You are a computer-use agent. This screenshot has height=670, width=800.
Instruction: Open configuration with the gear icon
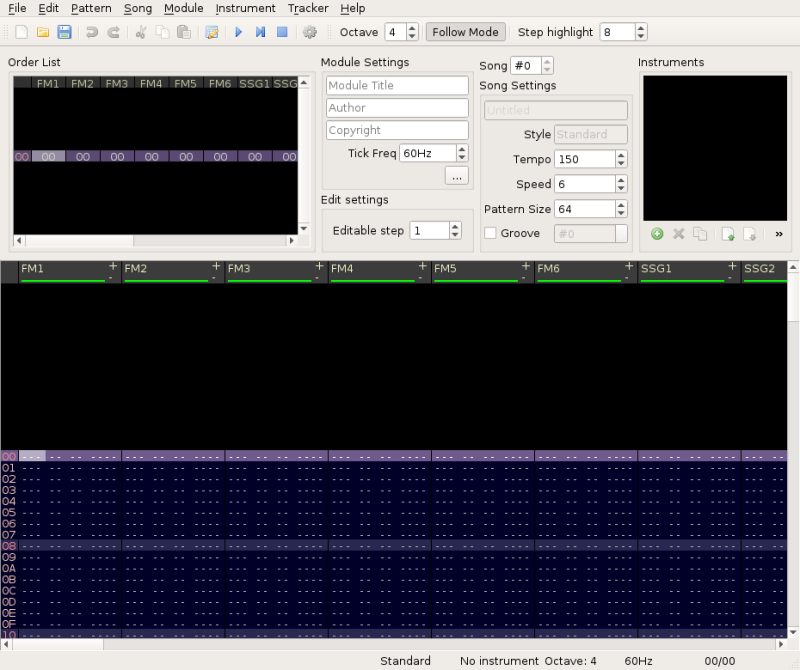(309, 32)
